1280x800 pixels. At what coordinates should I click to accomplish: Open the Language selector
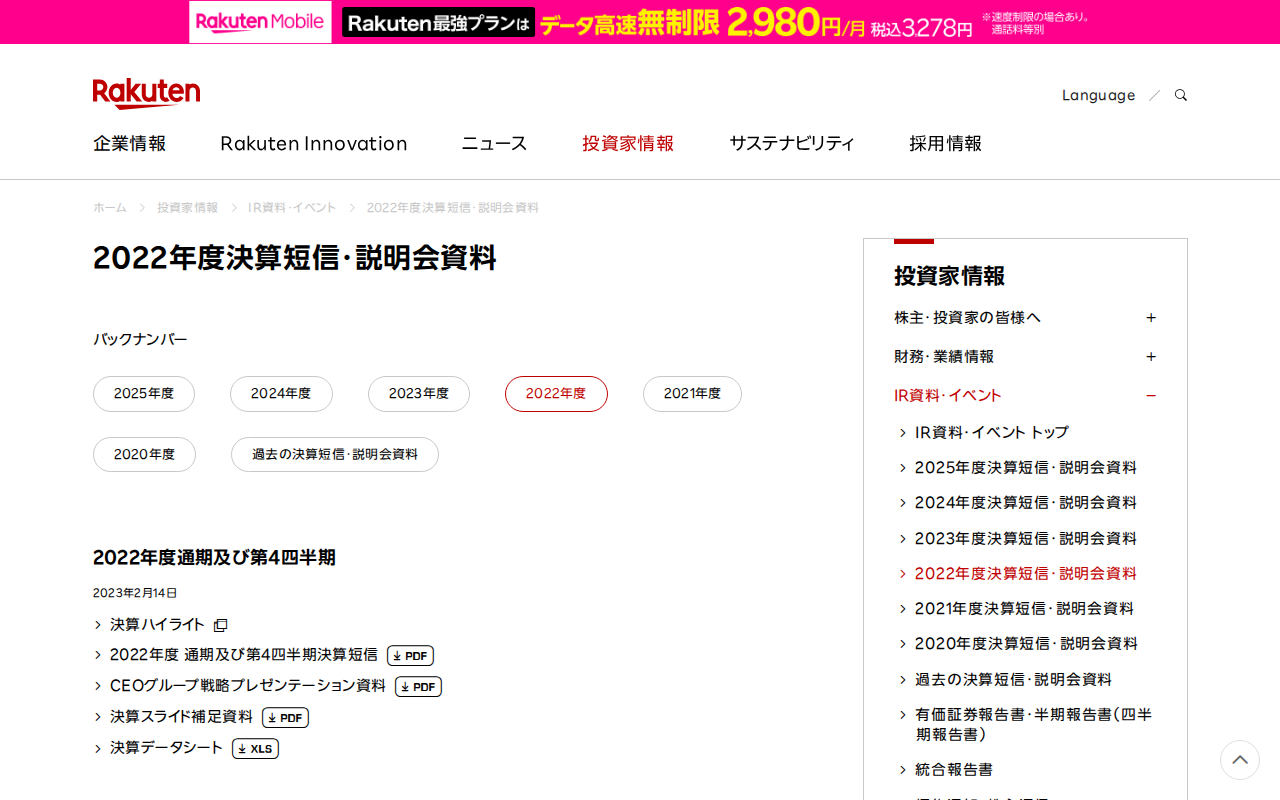(x=1098, y=94)
